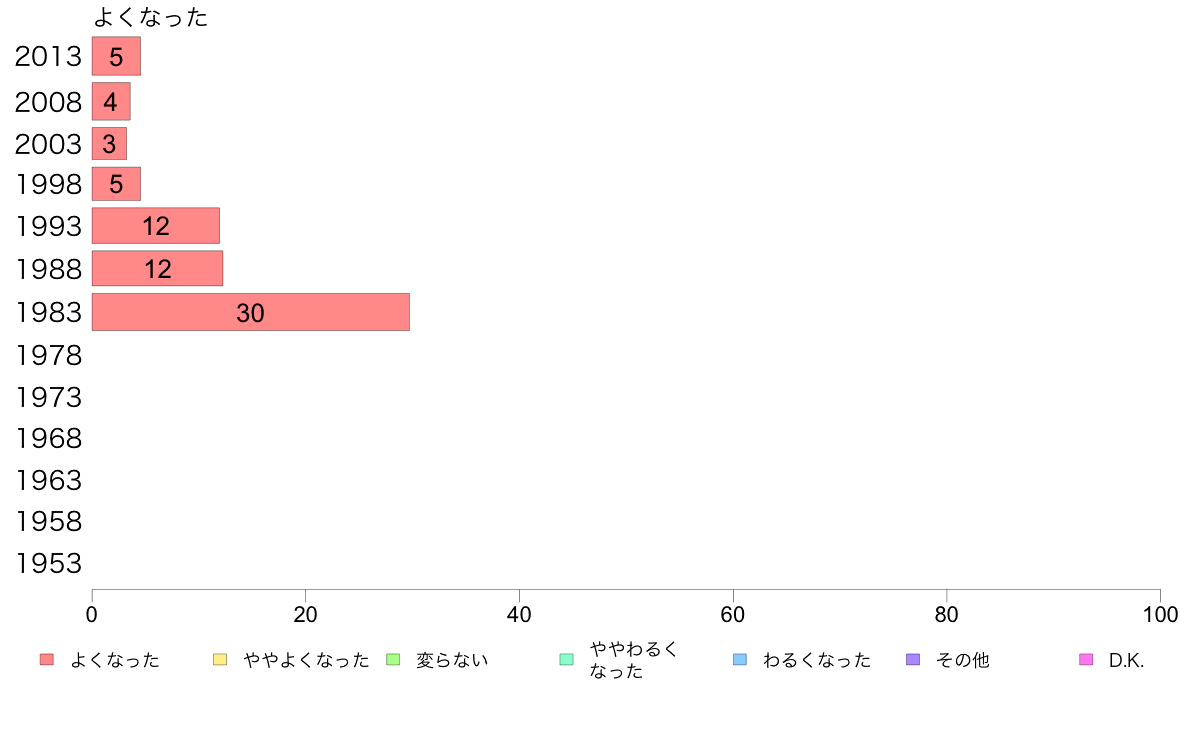Image resolution: width=1188 pixels, height=736 pixels.
Task: Click the purple その他 legend swatch
Action: coord(913,660)
